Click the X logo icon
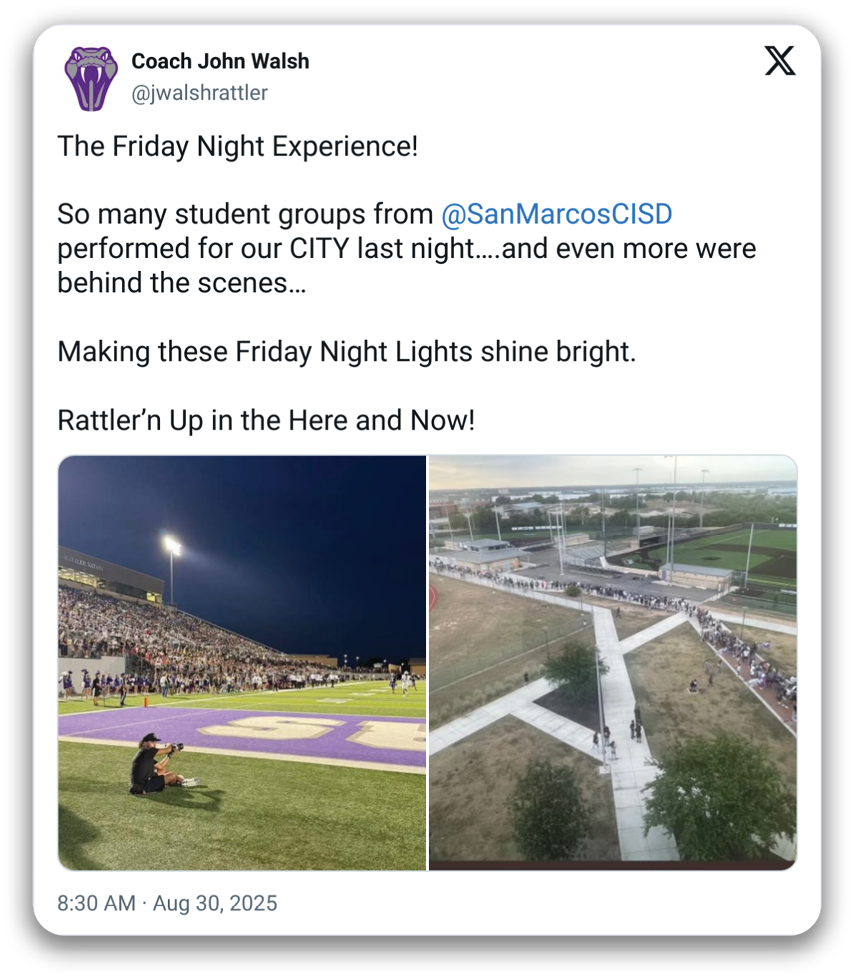 (780, 62)
